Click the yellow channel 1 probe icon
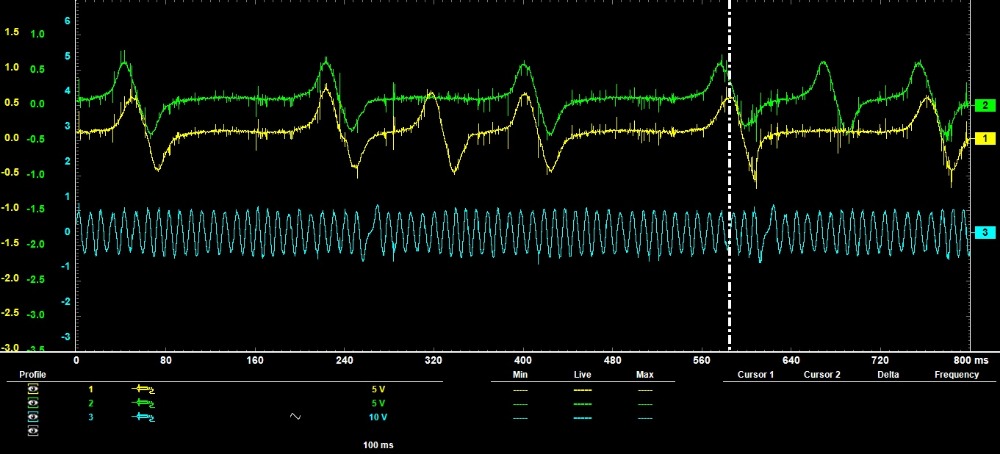 click(143, 388)
